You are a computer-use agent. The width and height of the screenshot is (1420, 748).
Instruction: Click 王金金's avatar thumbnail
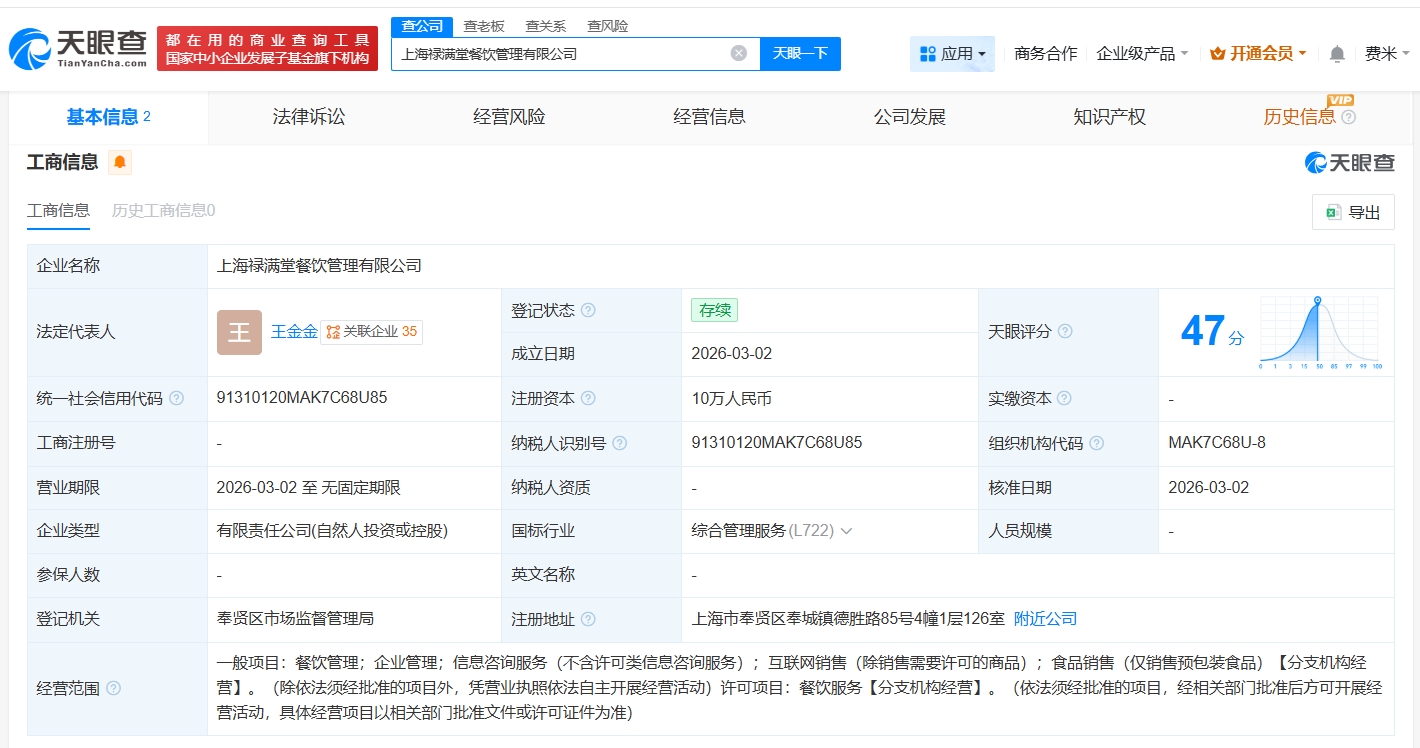point(238,331)
